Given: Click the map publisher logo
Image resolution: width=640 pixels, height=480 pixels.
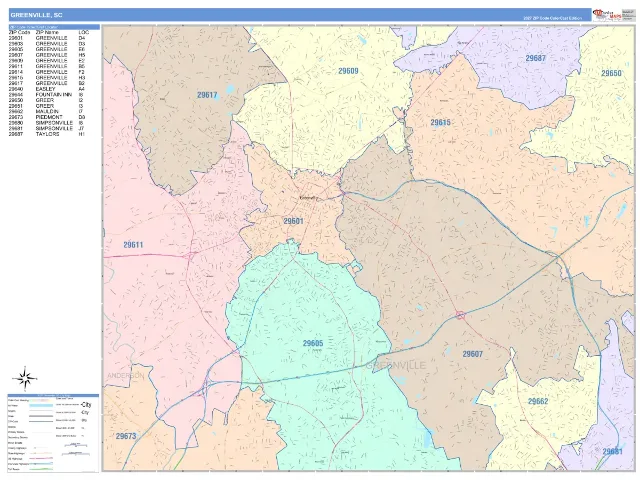Looking at the screenshot, I should click(607, 15).
